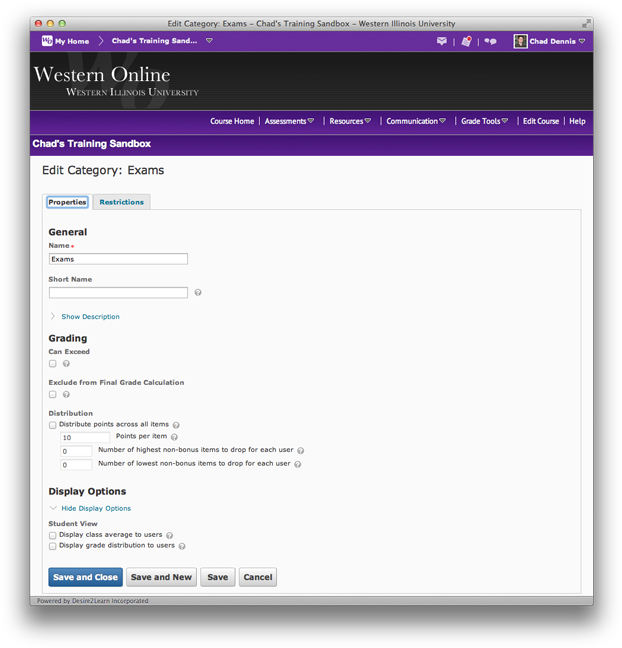Click help icon for lowest non-bonus items to drop
The image size is (622, 648).
click(298, 464)
